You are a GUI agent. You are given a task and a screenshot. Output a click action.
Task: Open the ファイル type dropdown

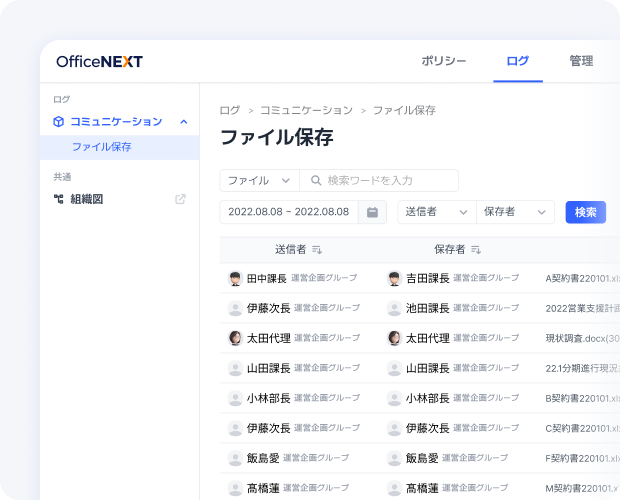click(259, 181)
